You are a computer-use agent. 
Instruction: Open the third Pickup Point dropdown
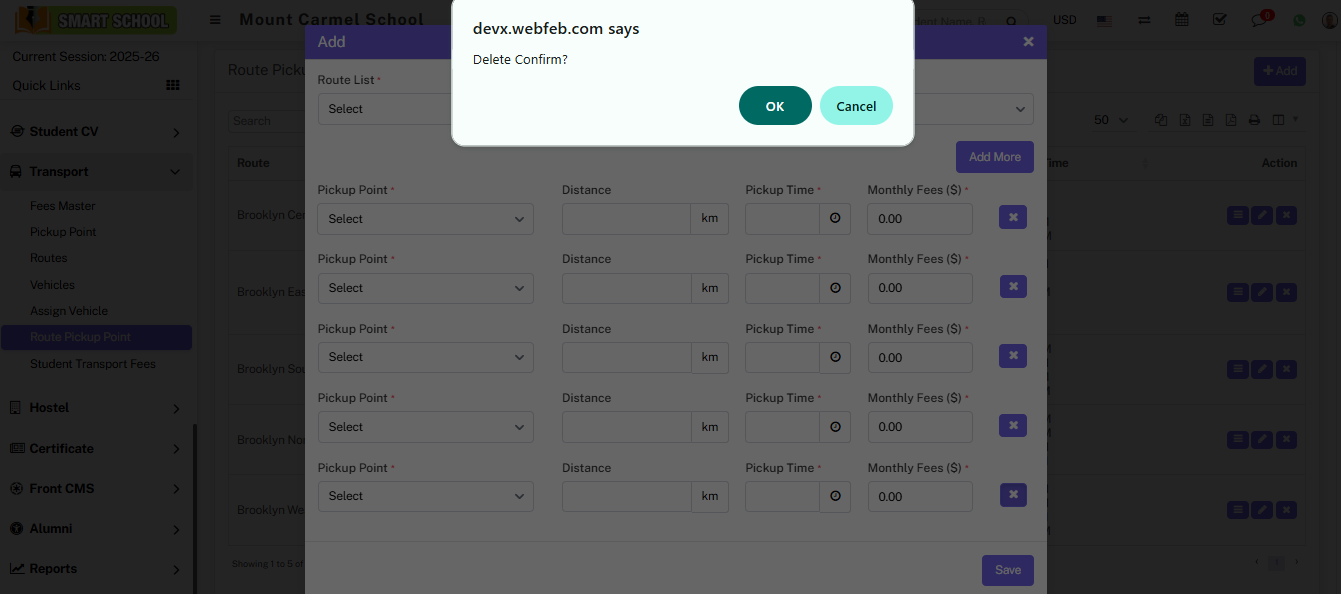[425, 357]
